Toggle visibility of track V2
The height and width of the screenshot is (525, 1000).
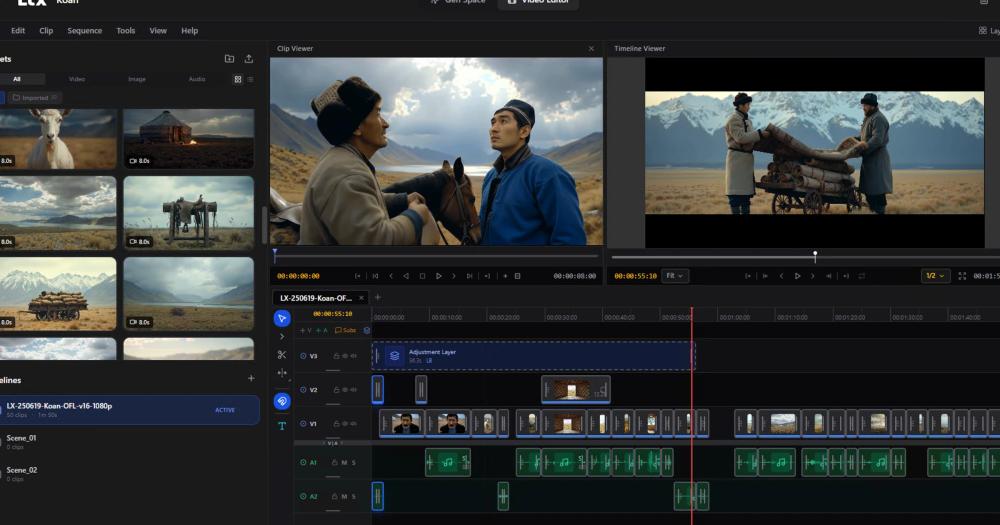[345, 390]
